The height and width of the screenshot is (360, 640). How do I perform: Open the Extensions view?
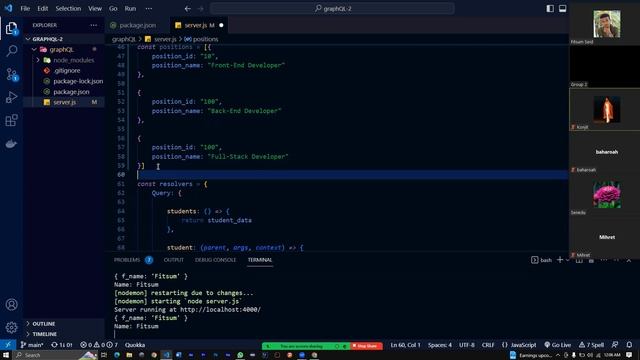[x=11, y=120]
